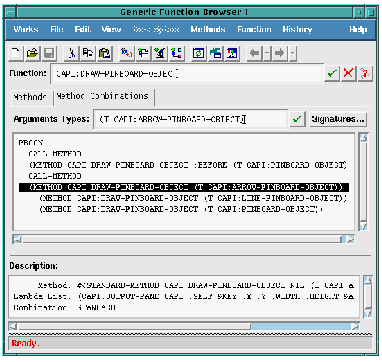Select the PROGN row in method list

(31, 143)
